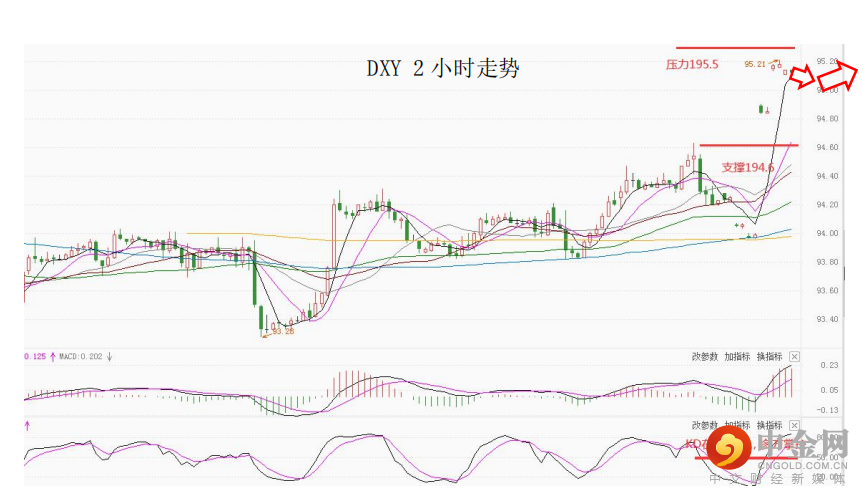Click 换指标 in the KD panel
The height and width of the screenshot is (497, 863).
coord(769,425)
